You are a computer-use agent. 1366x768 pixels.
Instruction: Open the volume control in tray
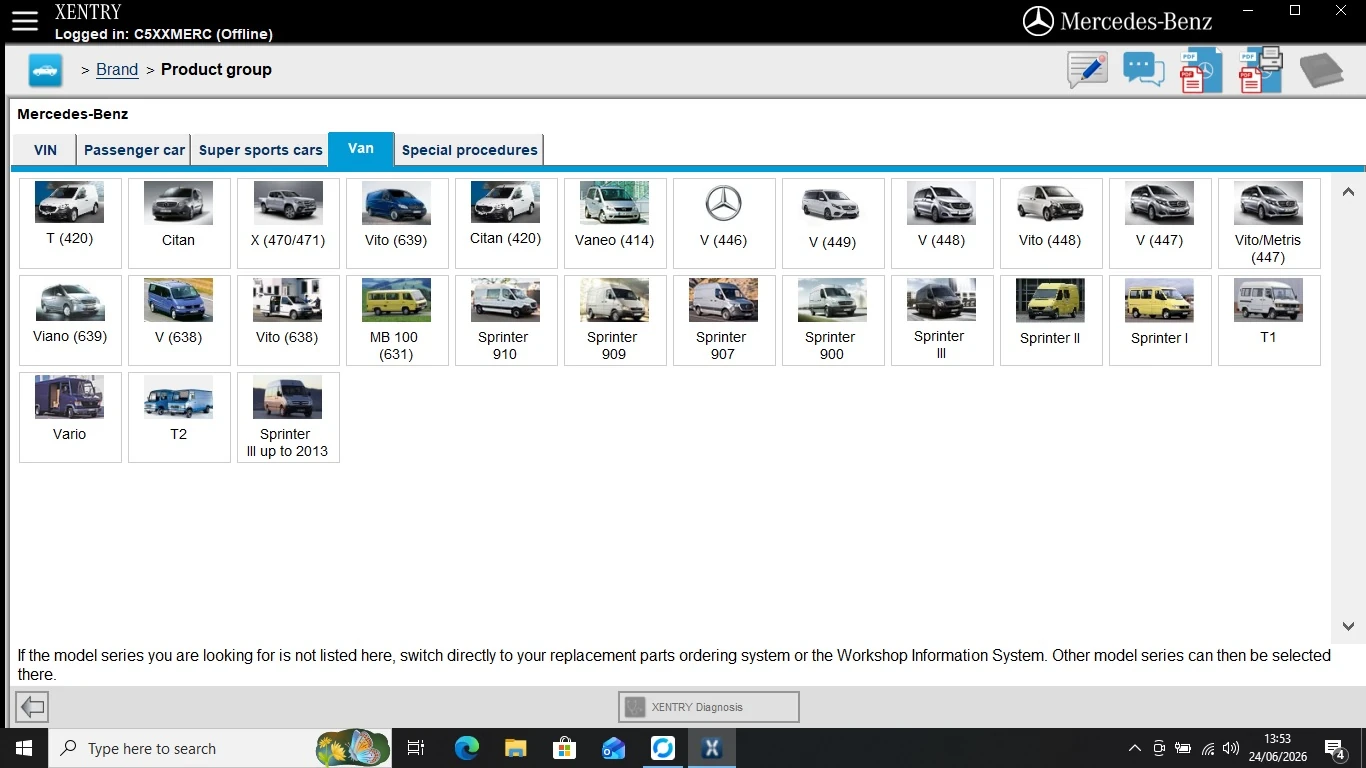pos(1231,748)
